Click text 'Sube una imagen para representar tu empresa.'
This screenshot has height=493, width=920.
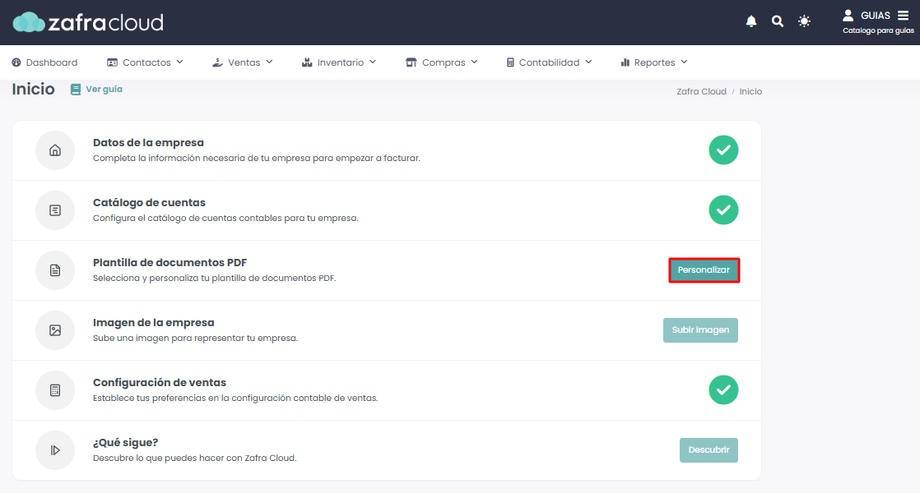click(x=195, y=338)
